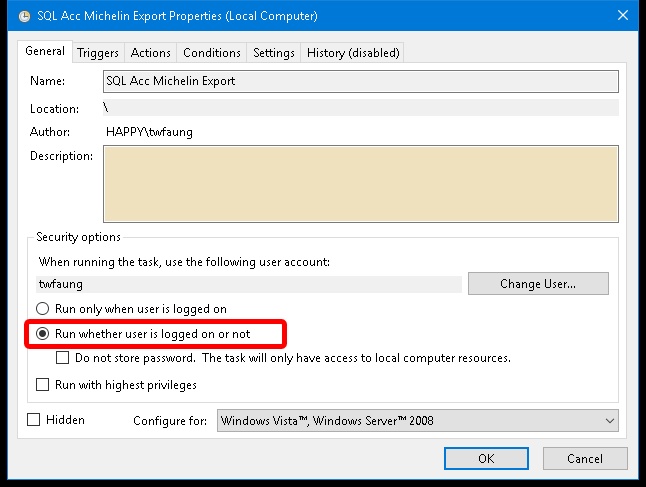
Task: Enable the Do not store password checkbox
Action: click(63, 358)
